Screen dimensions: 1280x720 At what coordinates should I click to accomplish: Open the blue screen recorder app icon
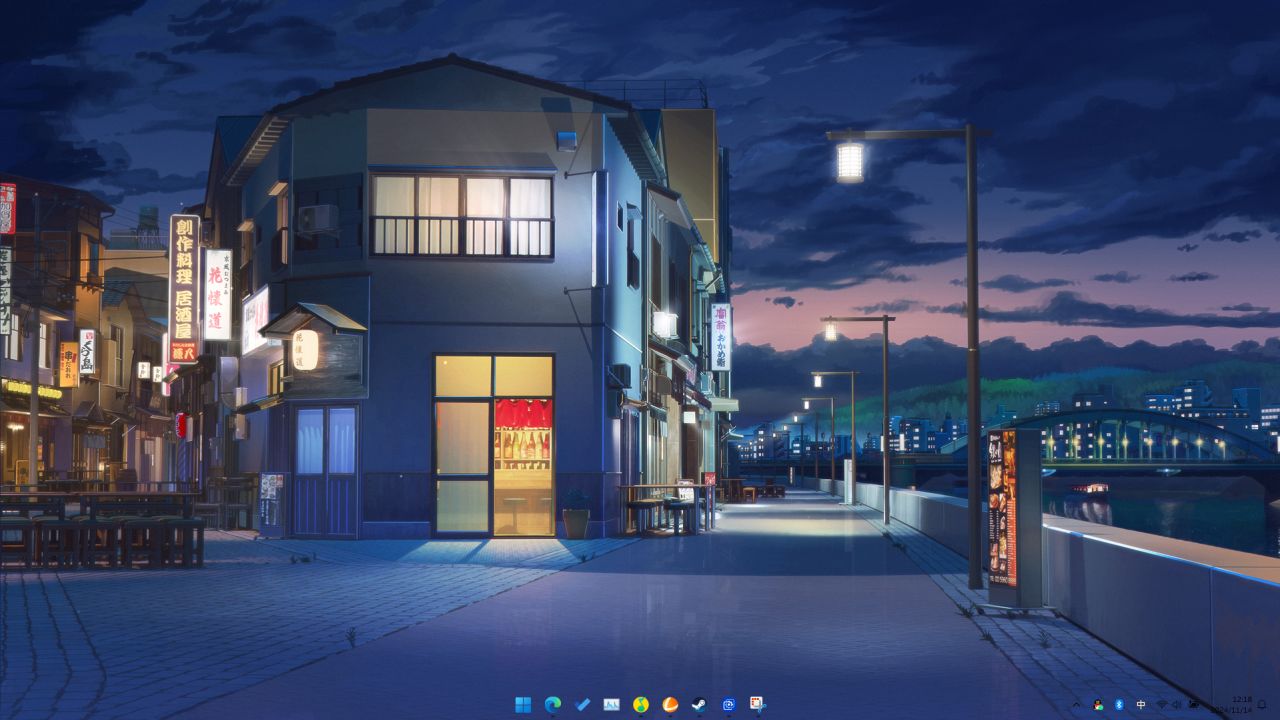[729, 704]
